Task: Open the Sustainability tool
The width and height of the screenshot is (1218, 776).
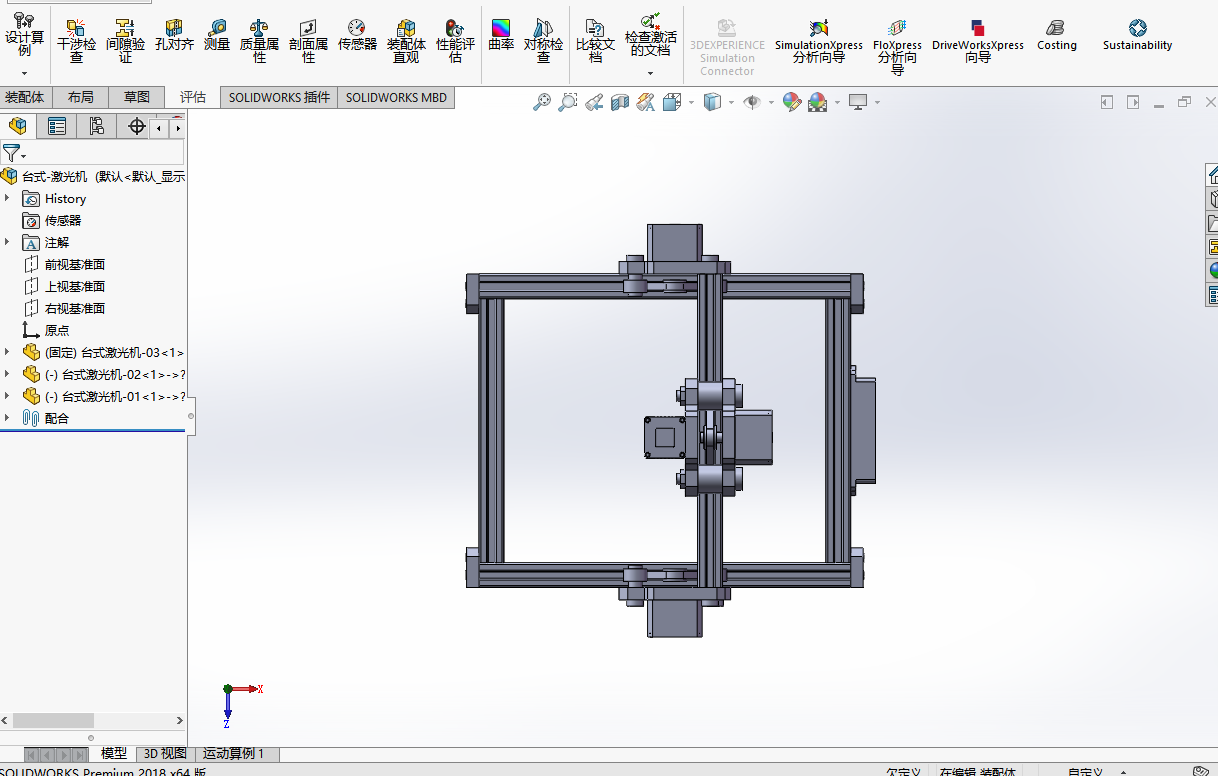Action: click(x=1137, y=36)
